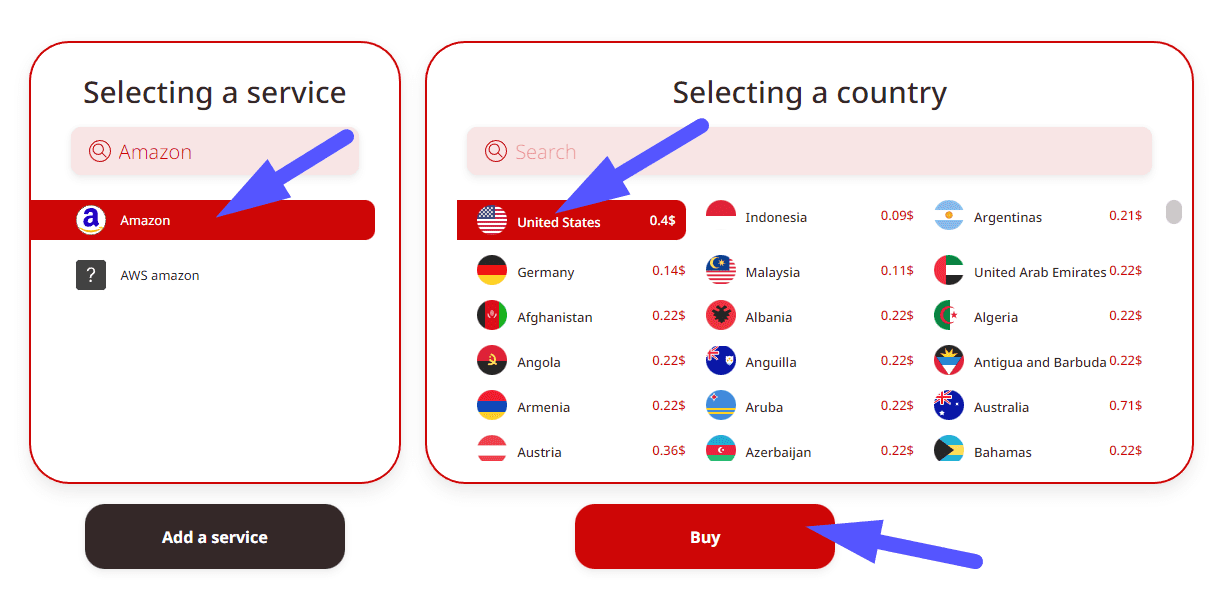Focus the country Search input field
1218x608 pixels.
[820, 152]
